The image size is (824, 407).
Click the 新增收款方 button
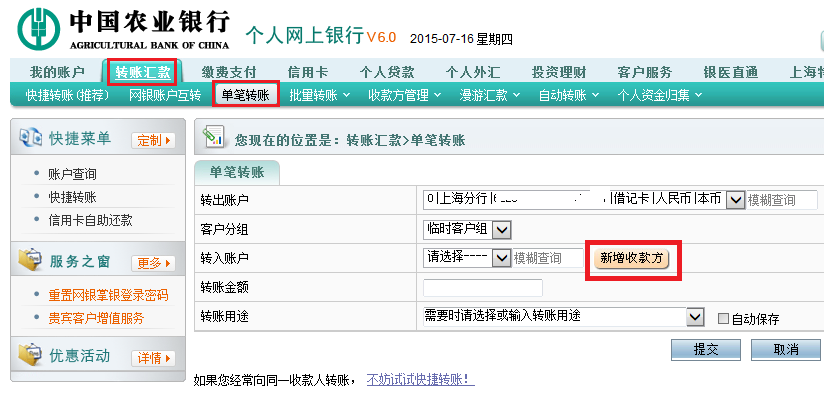(632, 258)
